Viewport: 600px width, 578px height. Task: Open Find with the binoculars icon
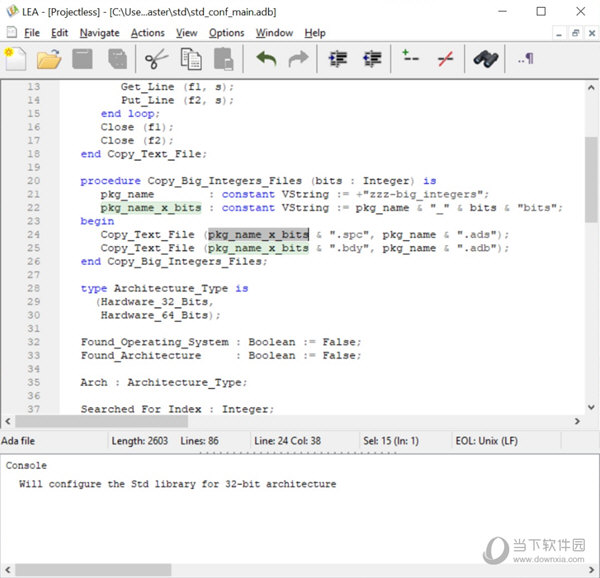point(486,59)
